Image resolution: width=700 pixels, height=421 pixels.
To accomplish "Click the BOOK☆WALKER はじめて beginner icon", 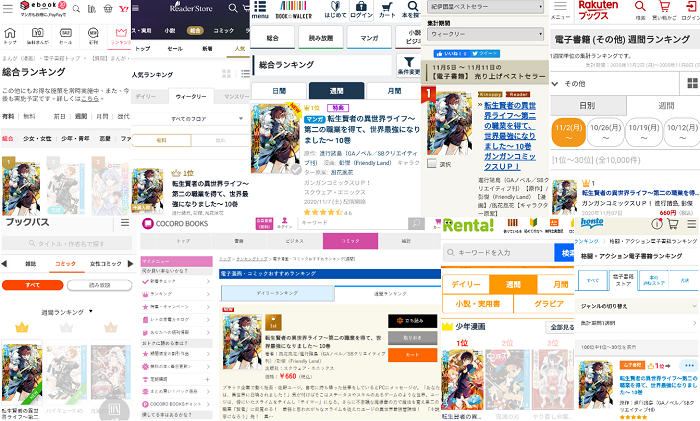I will pyautogui.click(x=335, y=10).
